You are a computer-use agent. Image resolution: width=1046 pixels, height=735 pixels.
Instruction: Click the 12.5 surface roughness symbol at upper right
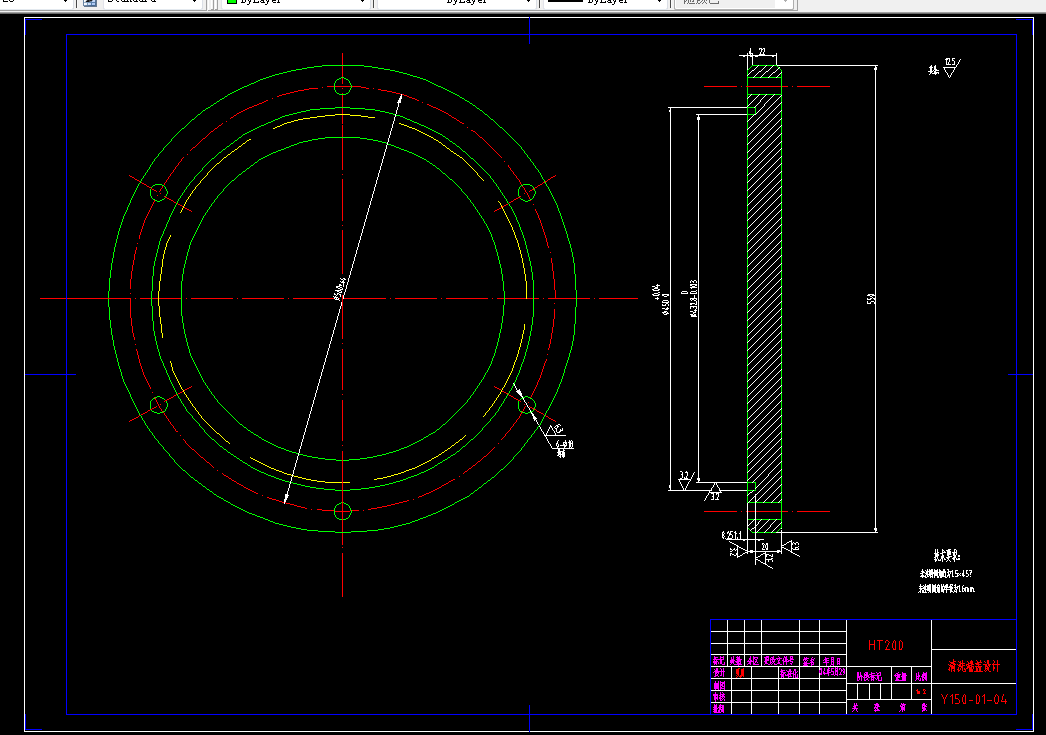click(x=951, y=67)
